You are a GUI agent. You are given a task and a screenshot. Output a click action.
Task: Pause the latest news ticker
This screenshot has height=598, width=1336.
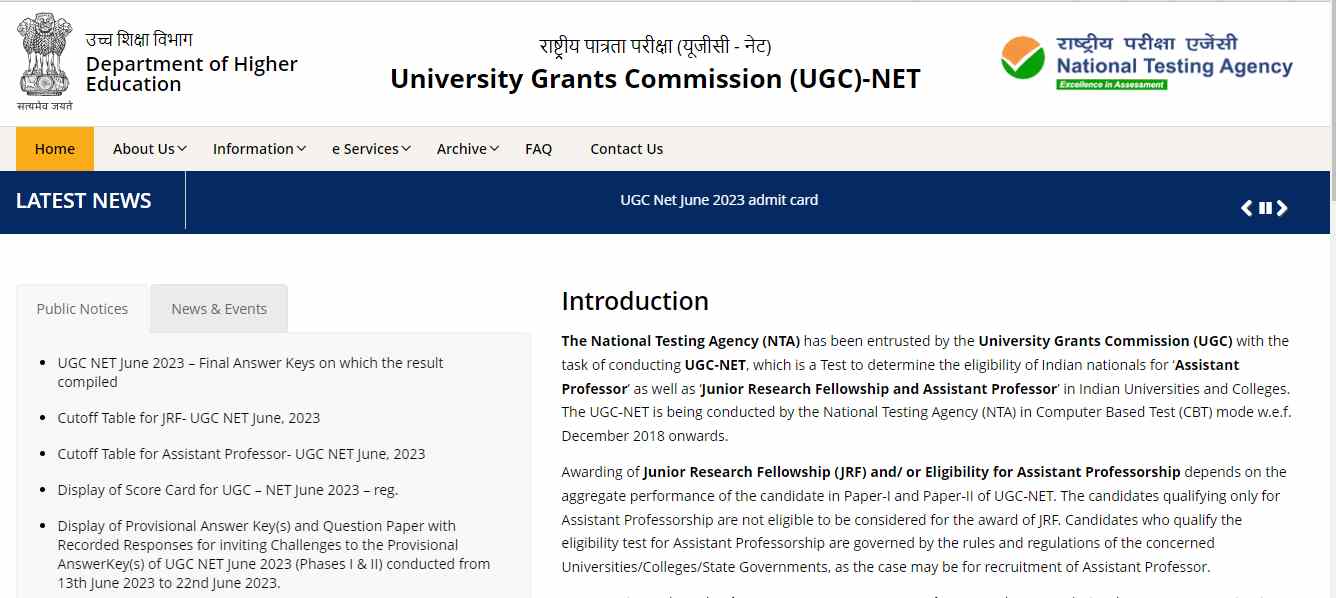point(1265,208)
